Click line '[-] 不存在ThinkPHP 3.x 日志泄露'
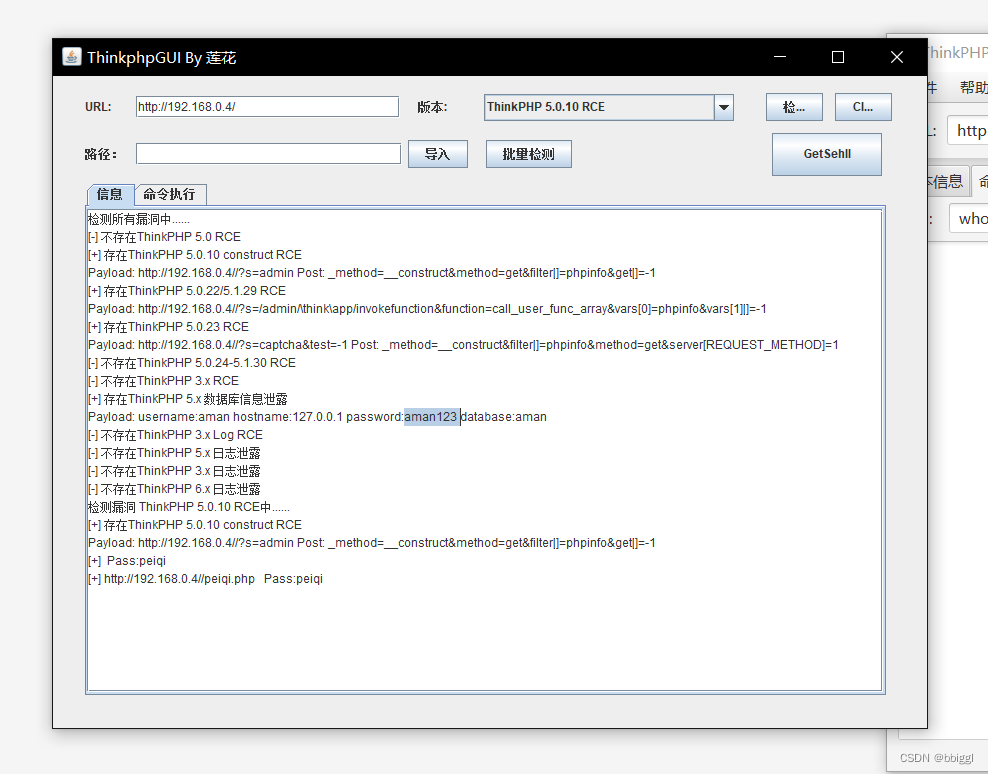The height and width of the screenshot is (774, 988). (174, 471)
